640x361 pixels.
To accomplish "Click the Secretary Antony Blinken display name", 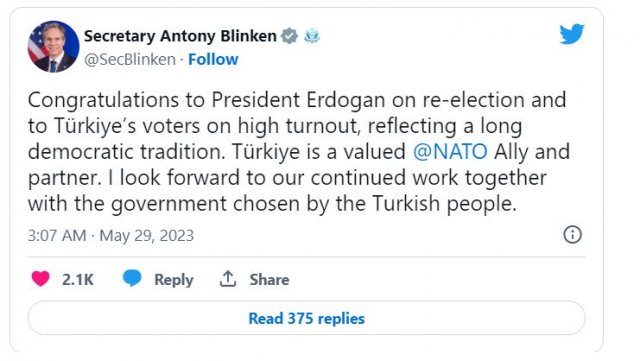I will 180,36.
